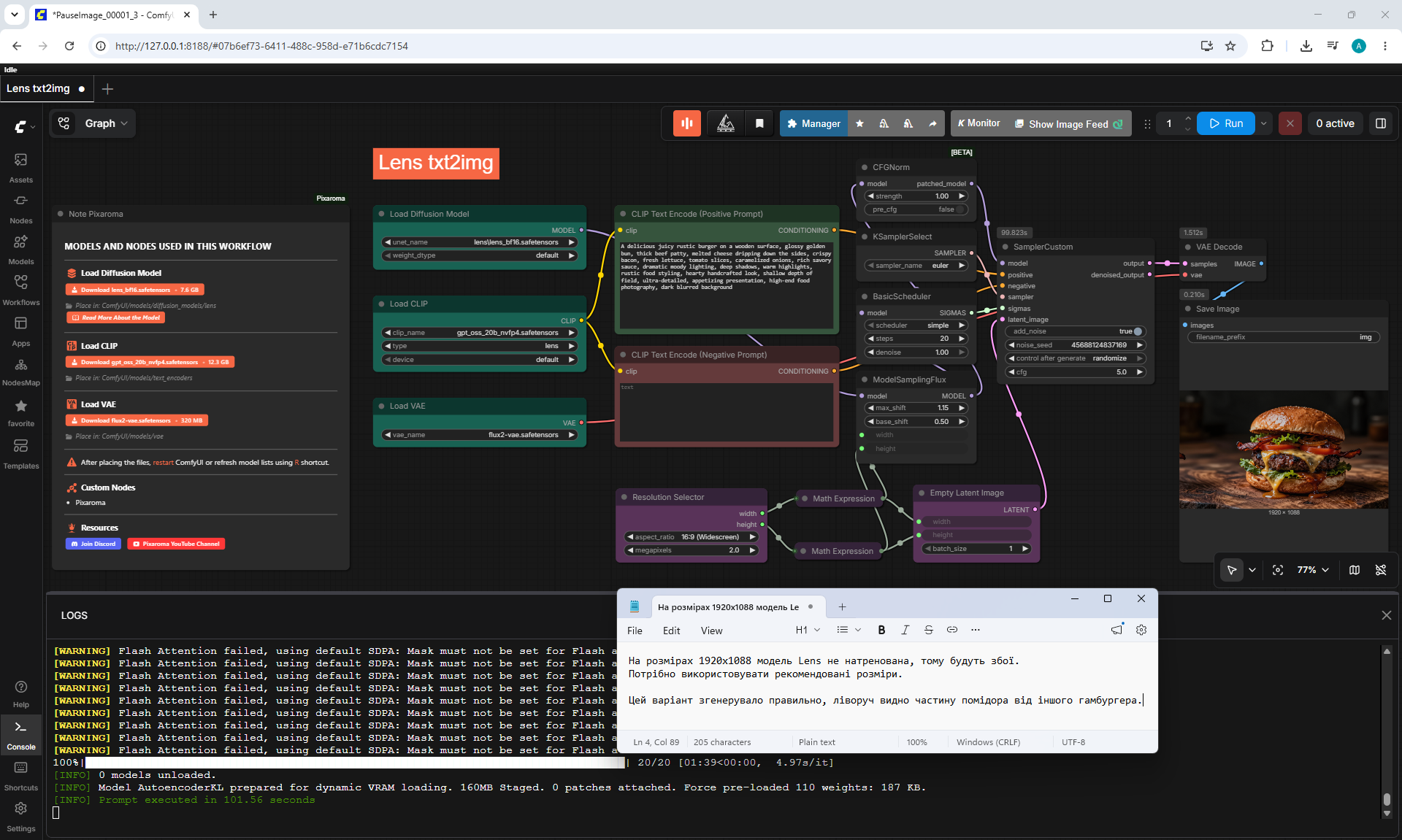Screen dimensions: 1402x840
Task: Open the Models sidebar panel
Action: pyautogui.click(x=20, y=249)
